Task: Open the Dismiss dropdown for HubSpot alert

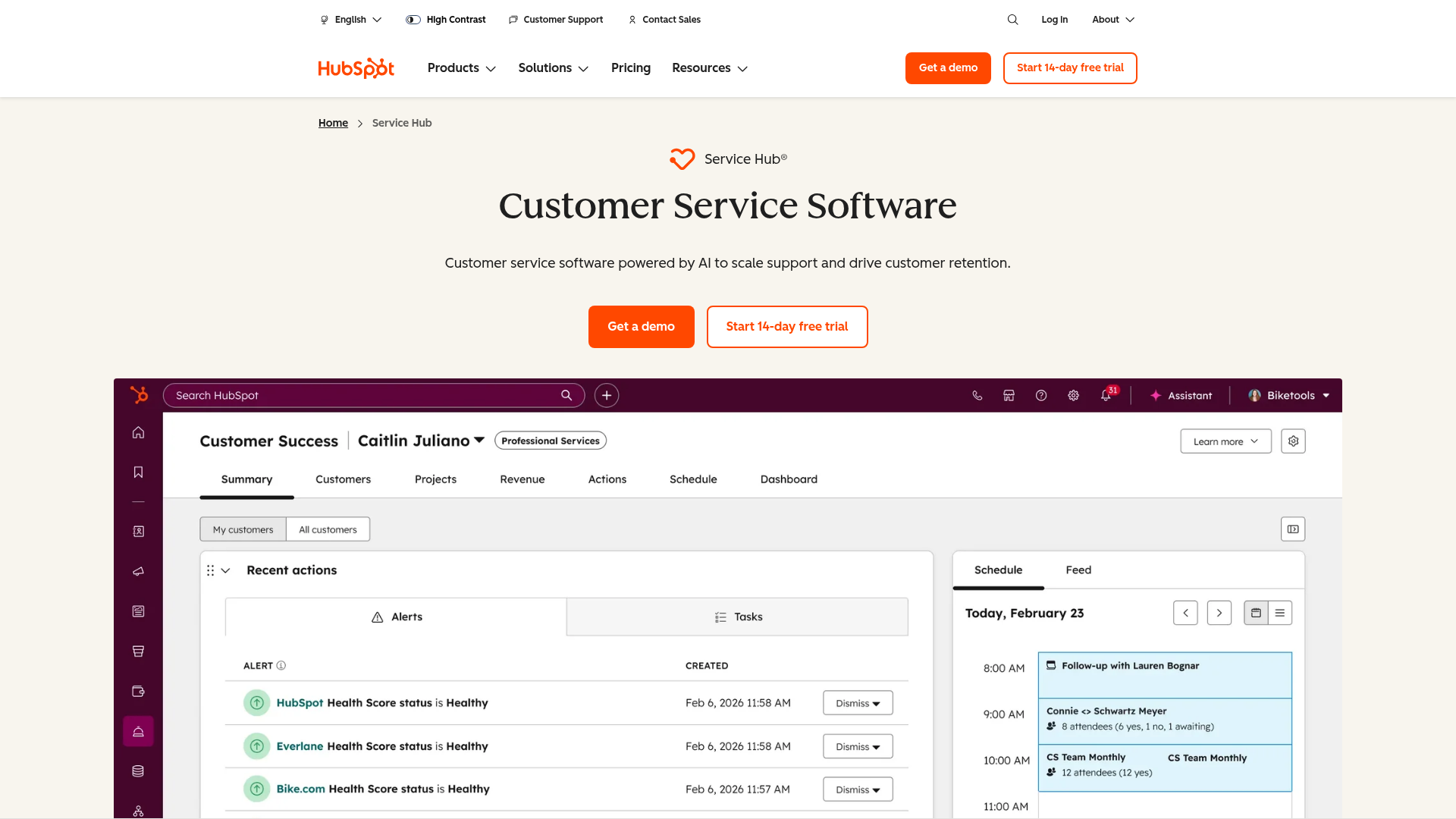Action: pos(857,703)
